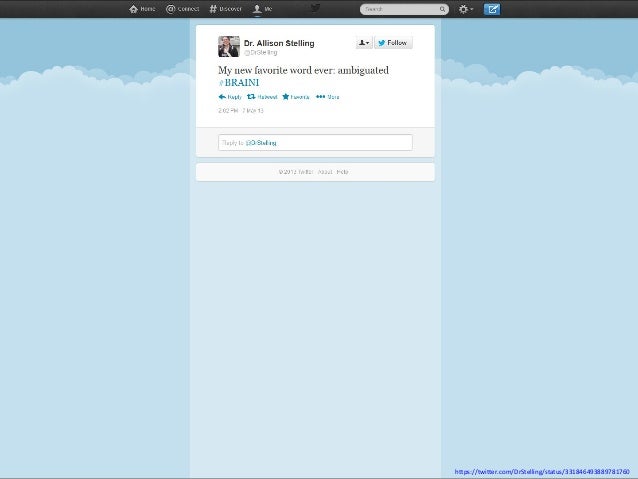Favorite the tweet with the star
This screenshot has height=479, width=638.
[296, 97]
